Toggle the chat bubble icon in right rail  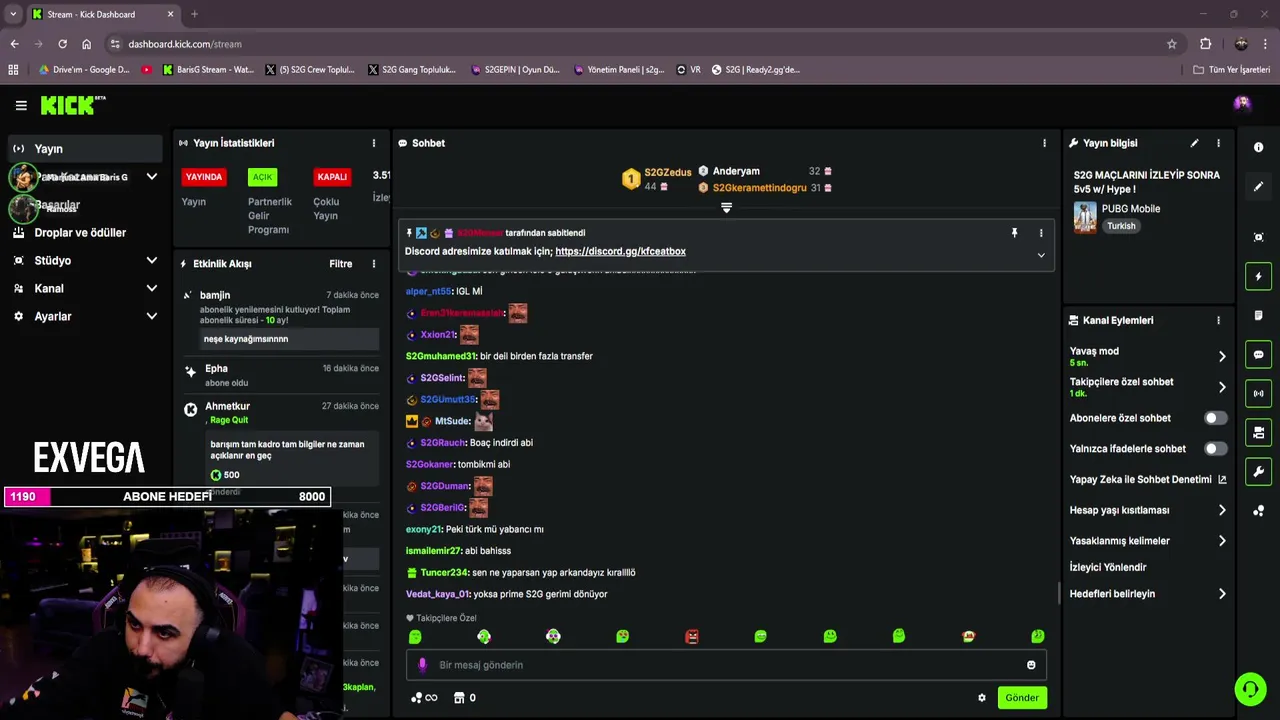pos(1258,354)
